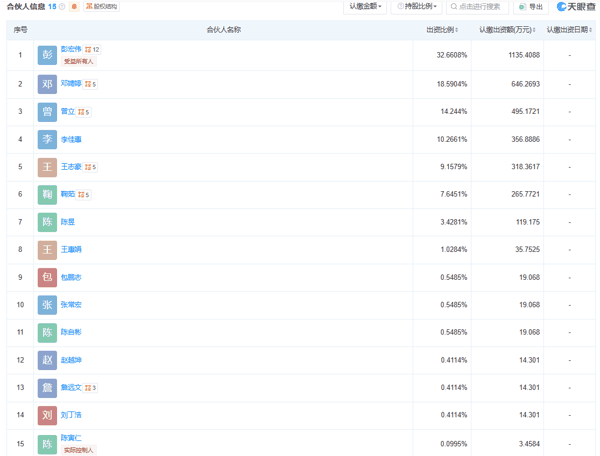The image size is (600, 456).
Task: Open the partner name link in row 15
Action: tap(71, 438)
